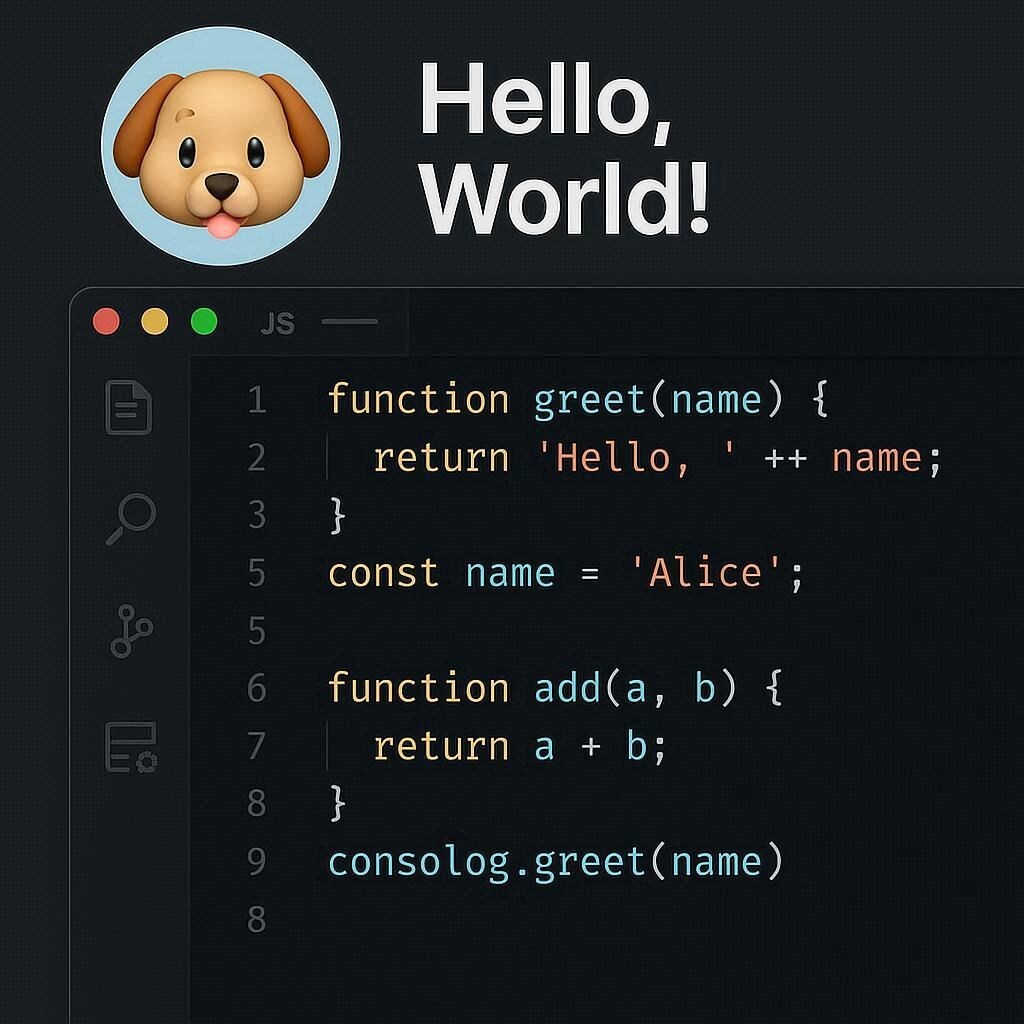This screenshot has height=1024, width=1024.
Task: Click 'return' before 'a + b'
Action: point(441,746)
